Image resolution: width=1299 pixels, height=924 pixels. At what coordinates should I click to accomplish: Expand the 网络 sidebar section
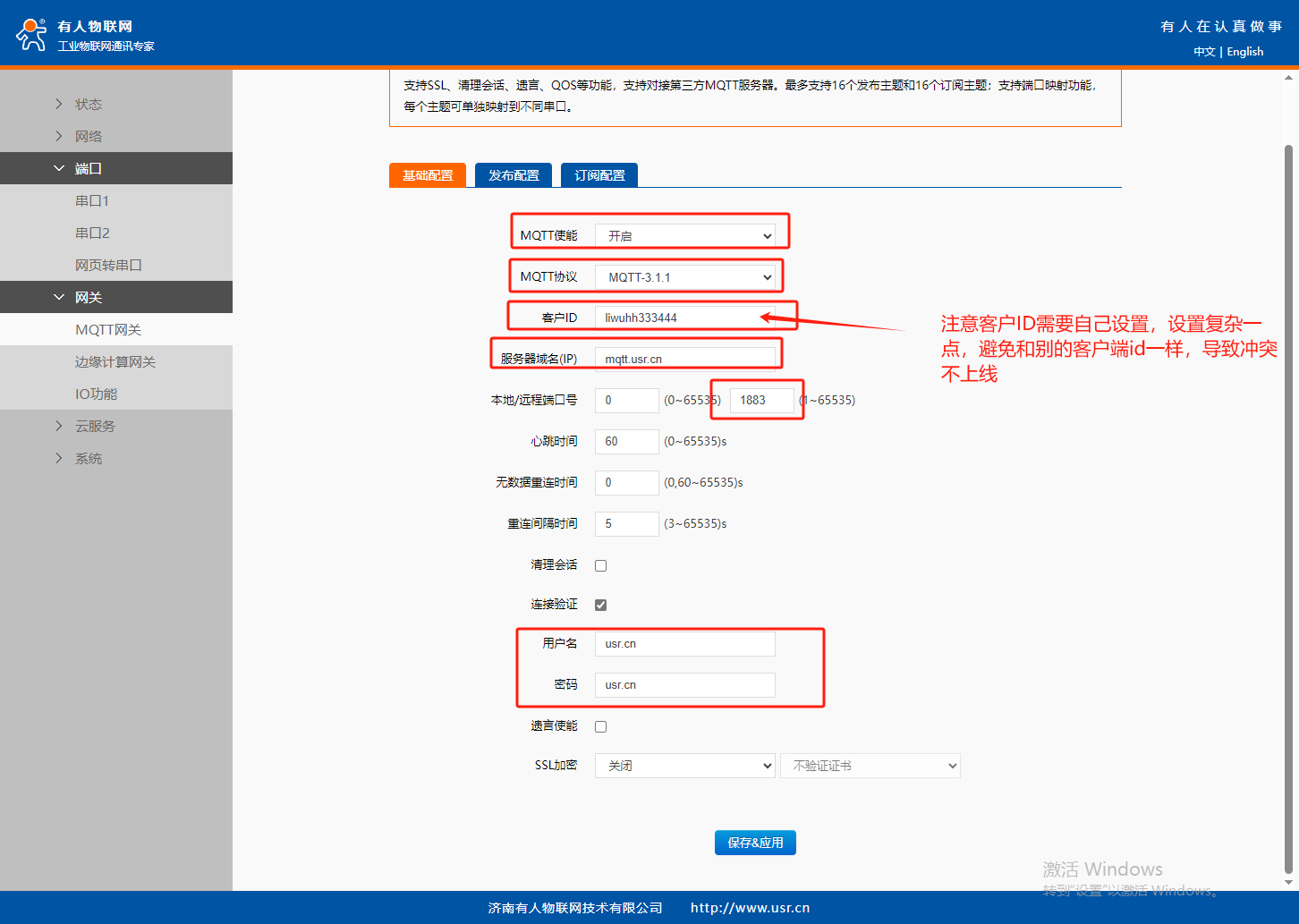(88, 137)
